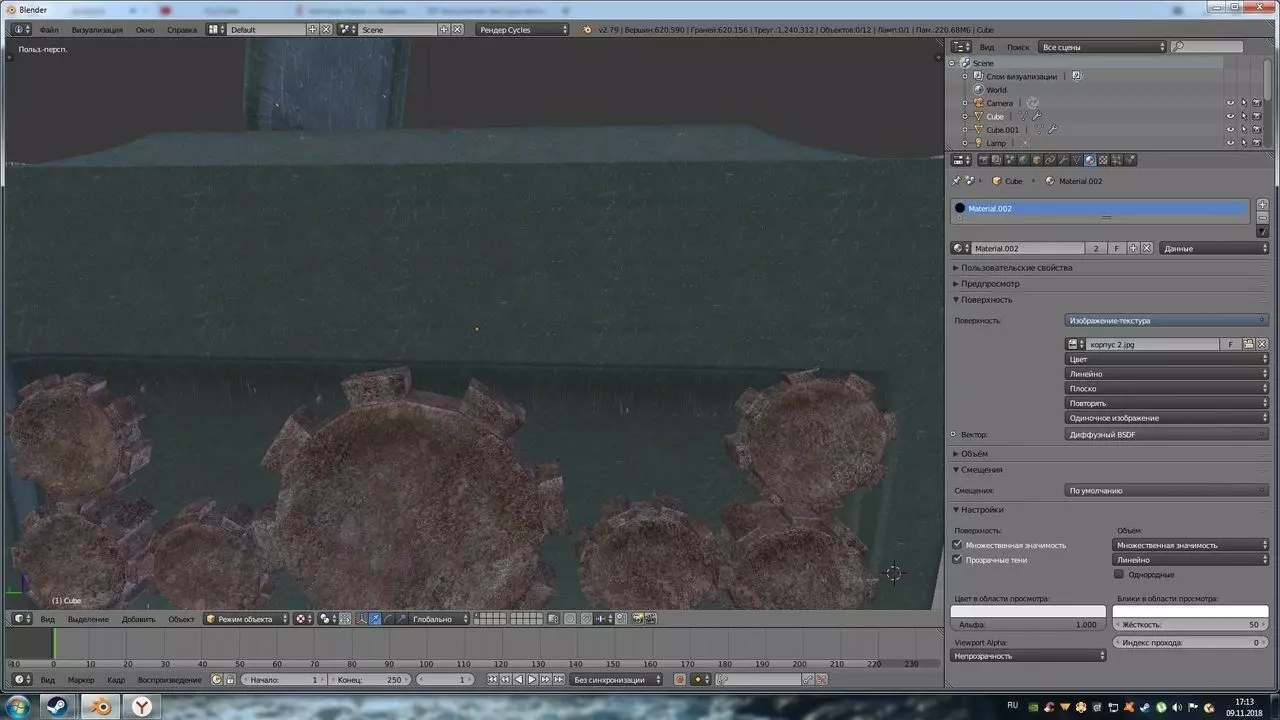Open viewport shading mode selector

click(301, 619)
